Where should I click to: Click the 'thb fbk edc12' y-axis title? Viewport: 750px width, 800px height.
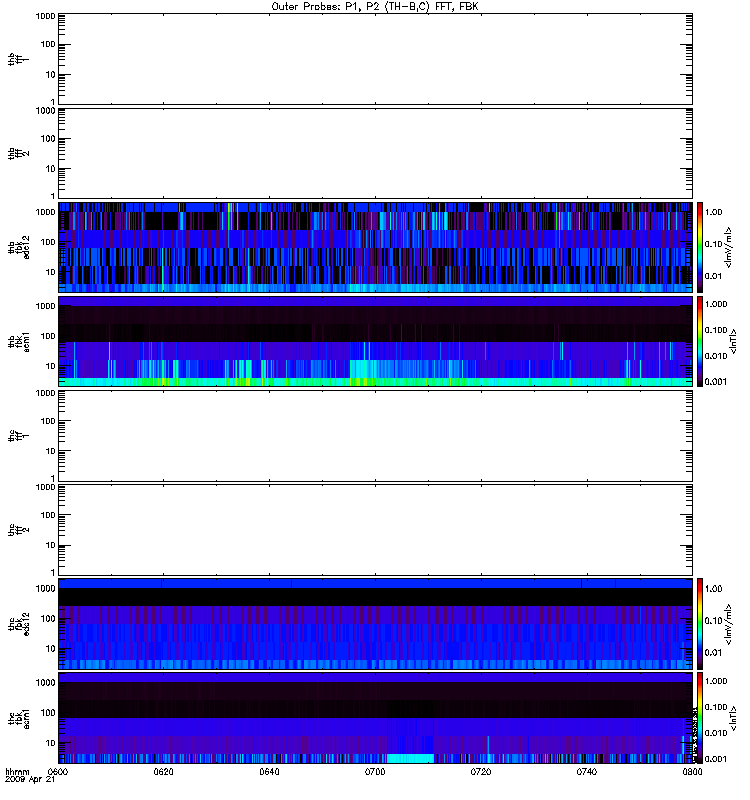click(18, 247)
